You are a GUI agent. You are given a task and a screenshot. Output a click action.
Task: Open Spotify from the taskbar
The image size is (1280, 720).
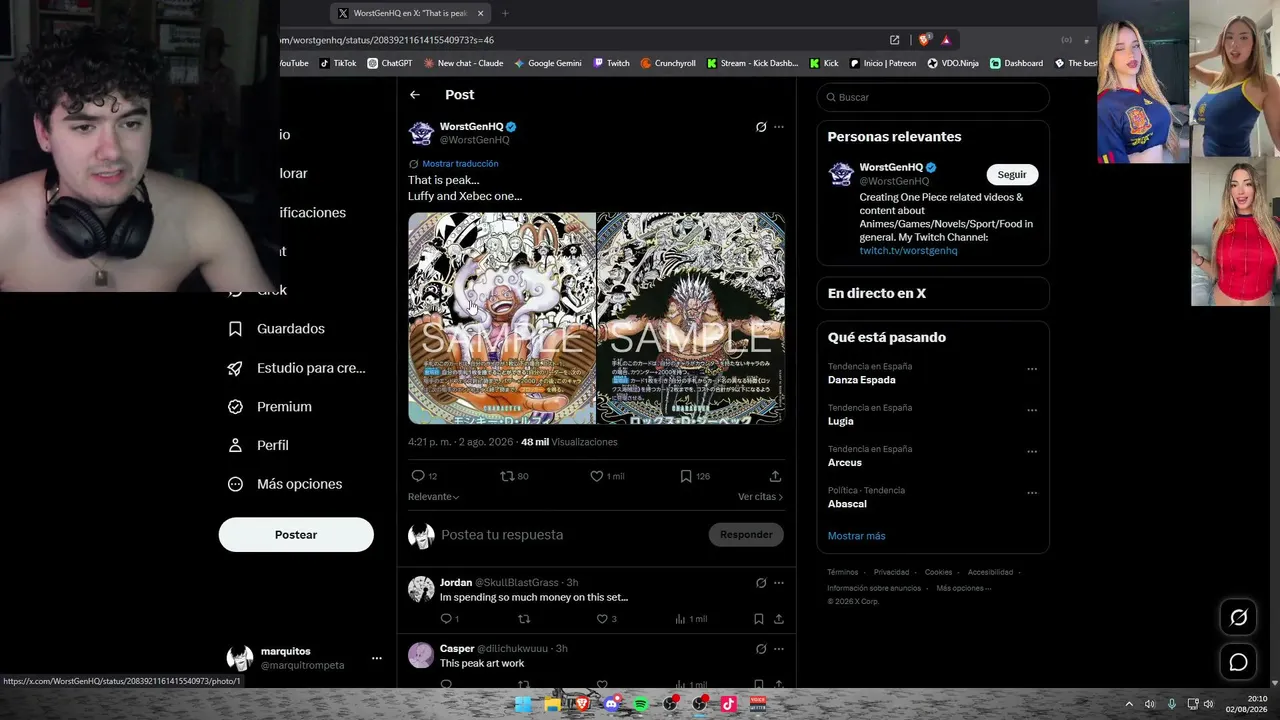(x=641, y=704)
